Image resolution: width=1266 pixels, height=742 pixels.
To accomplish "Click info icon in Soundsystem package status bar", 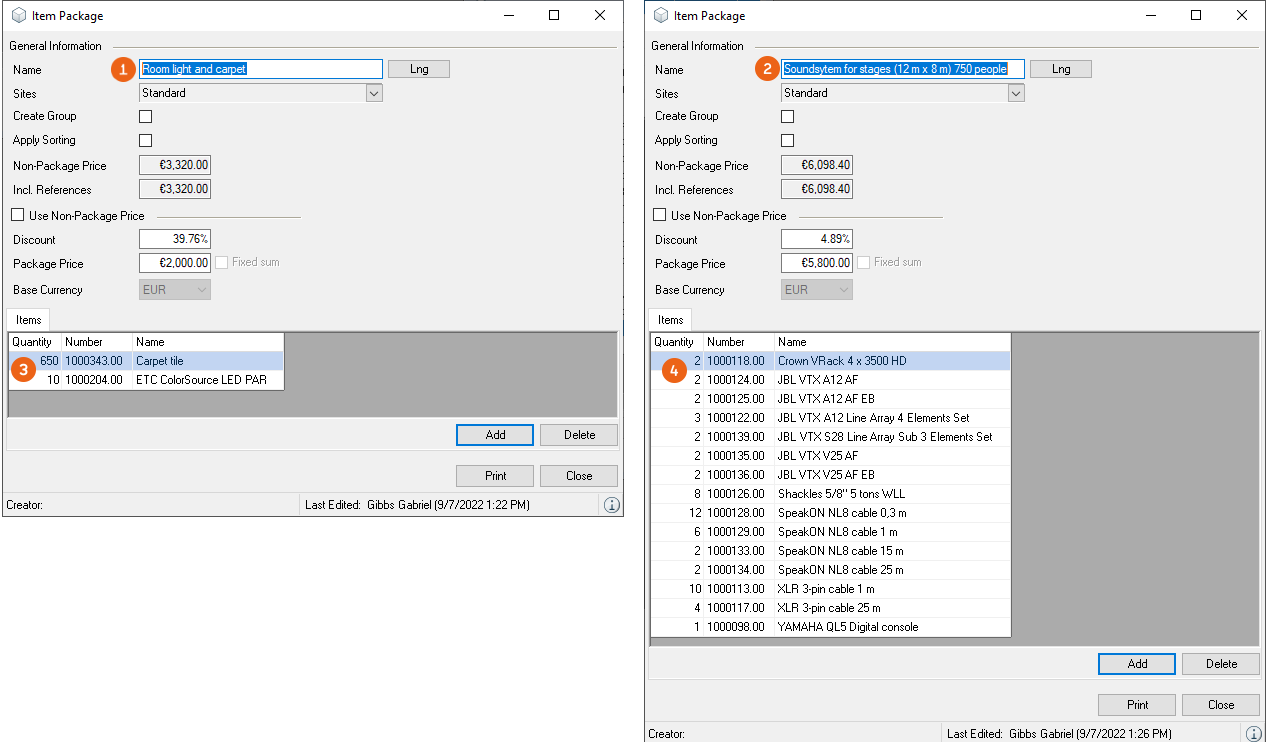I will (x=1253, y=733).
